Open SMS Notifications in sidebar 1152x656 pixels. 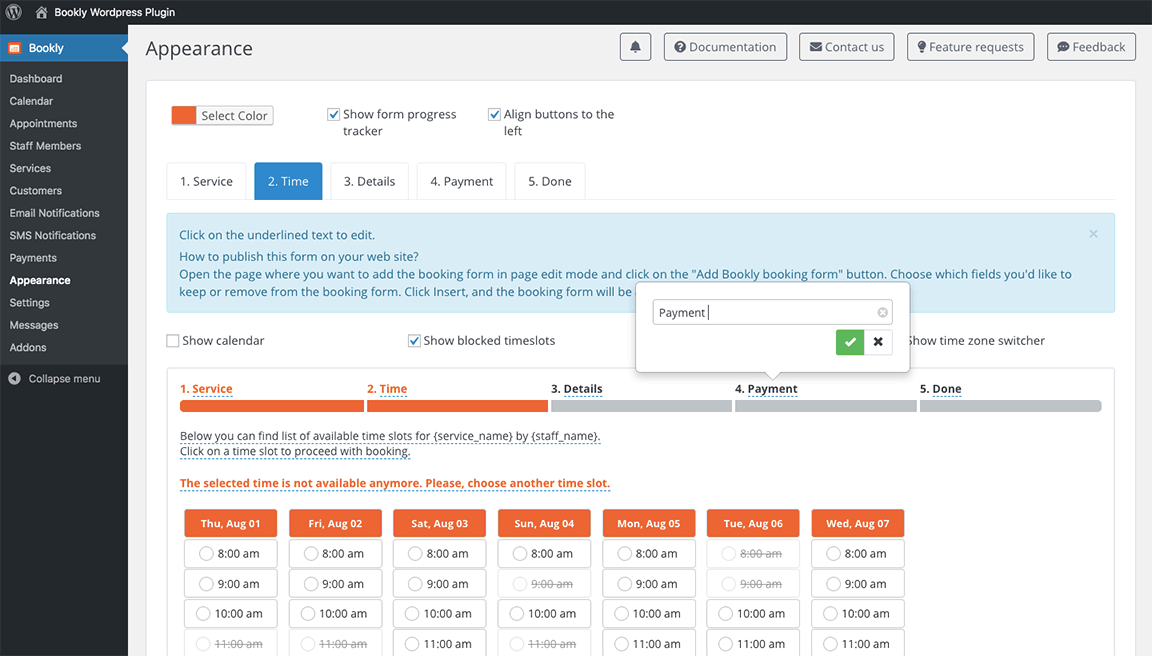[x=53, y=236]
